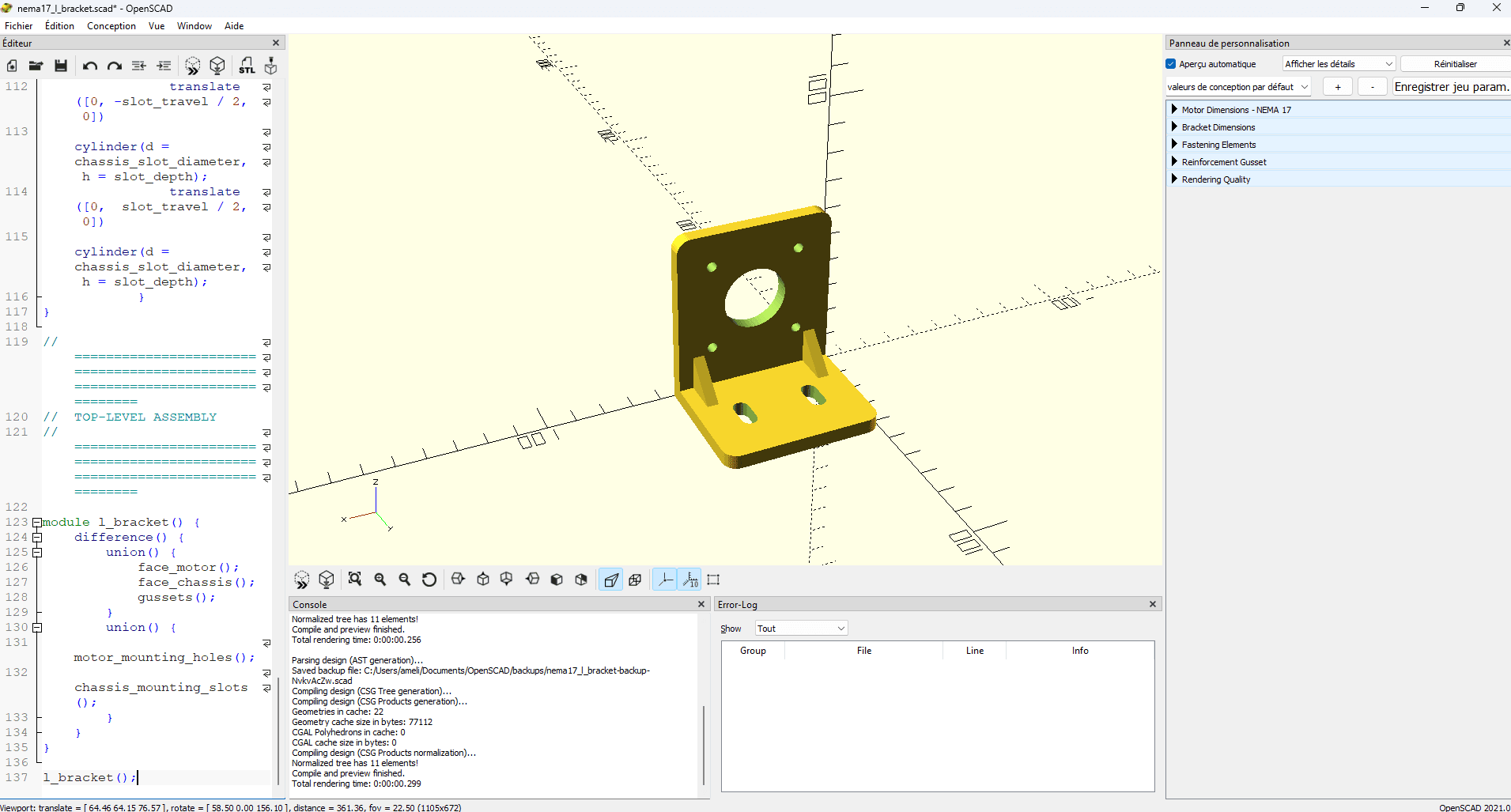The height and width of the screenshot is (812, 1511).
Task: Reset the view with the circular arrow icon
Action: tap(429, 580)
